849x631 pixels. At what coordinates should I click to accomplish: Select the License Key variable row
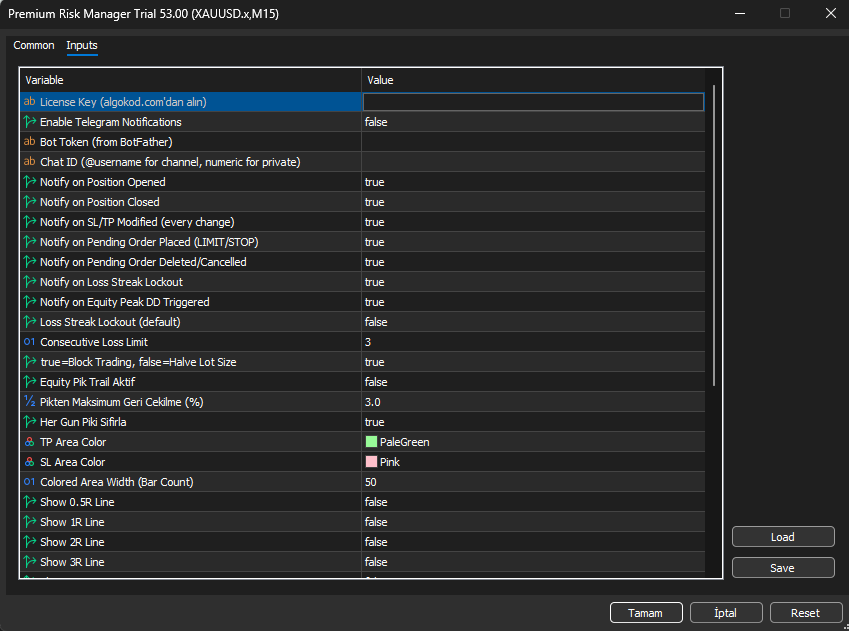[191, 102]
